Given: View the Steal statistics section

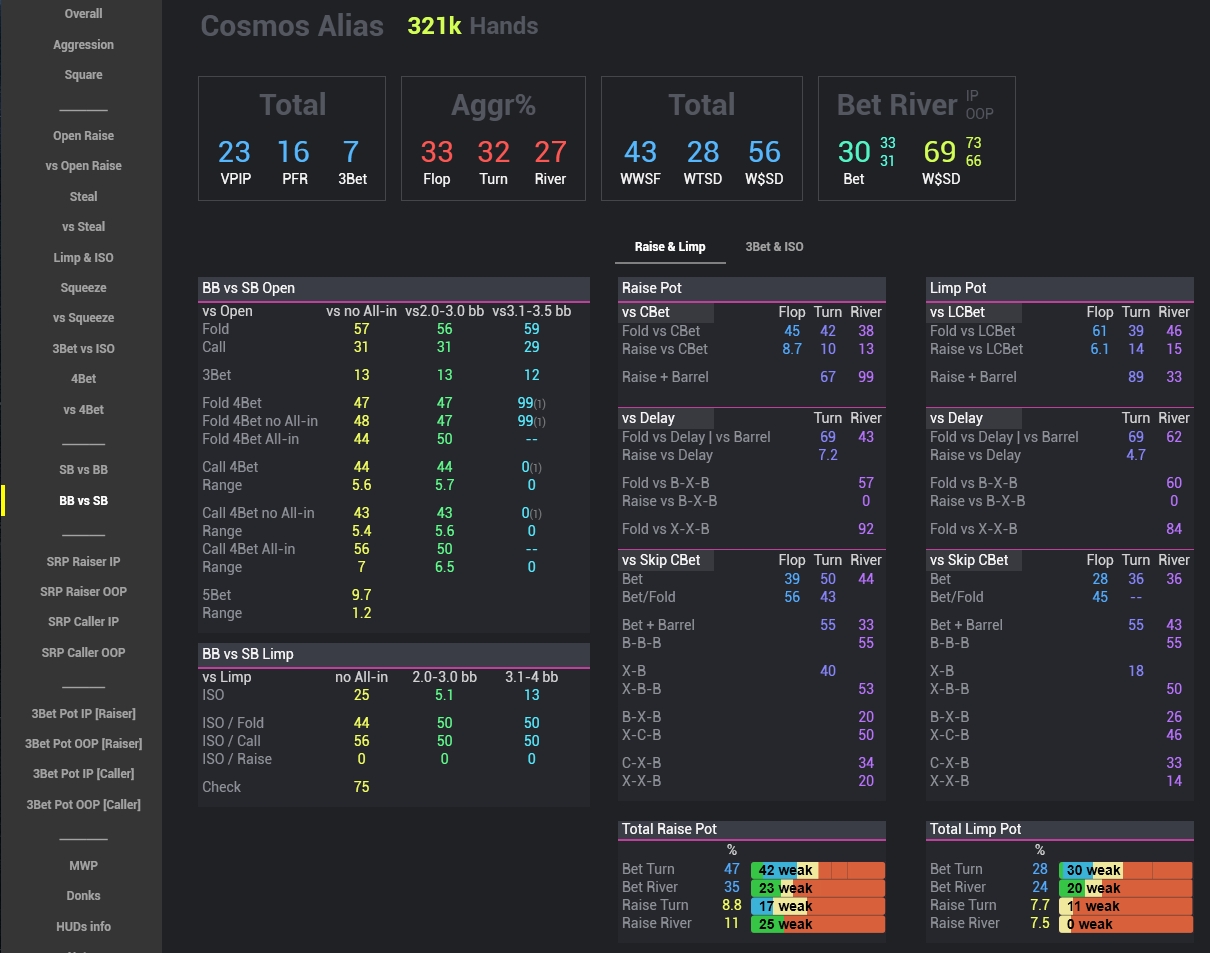Looking at the screenshot, I should click(83, 196).
